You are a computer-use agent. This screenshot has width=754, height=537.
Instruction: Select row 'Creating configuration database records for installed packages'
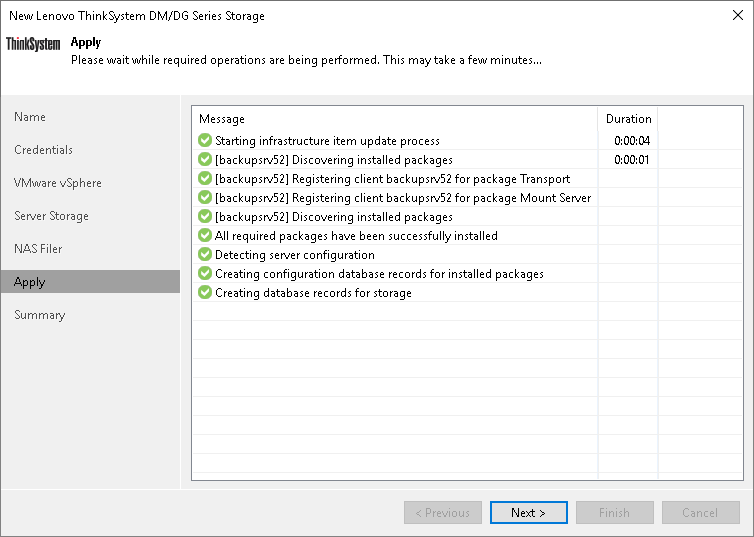pyautogui.click(x=467, y=273)
